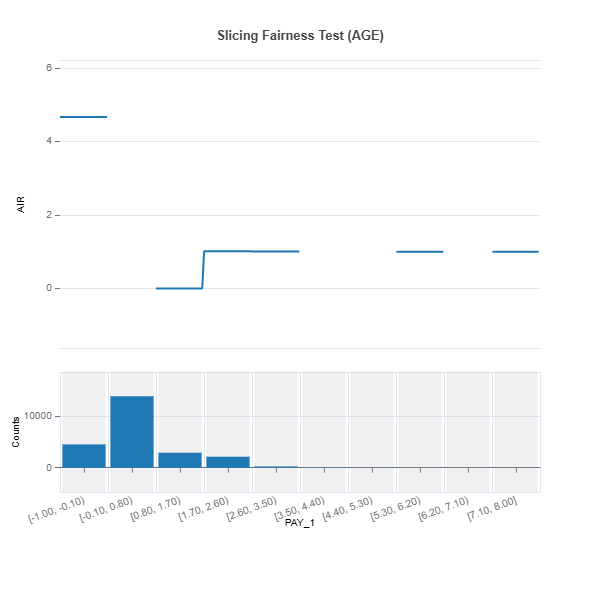Screen dimensions: 600x600
Task: Click the AIR y-axis label
Action: 21,204
